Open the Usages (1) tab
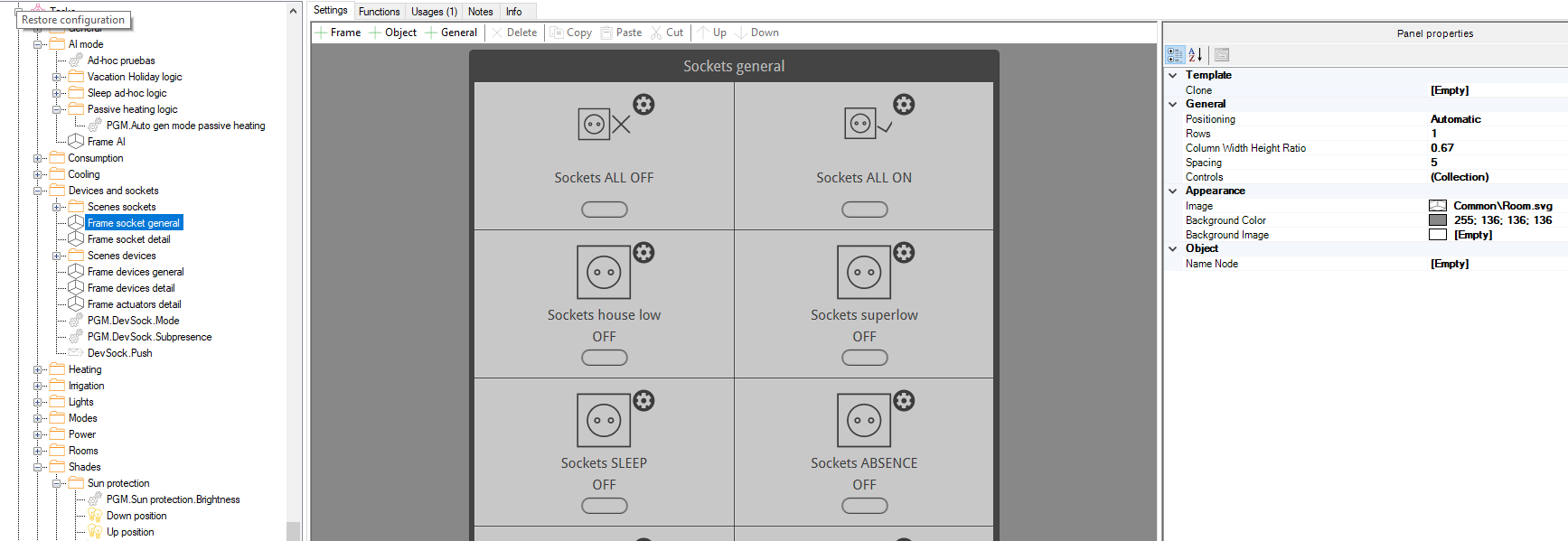 pos(434,12)
